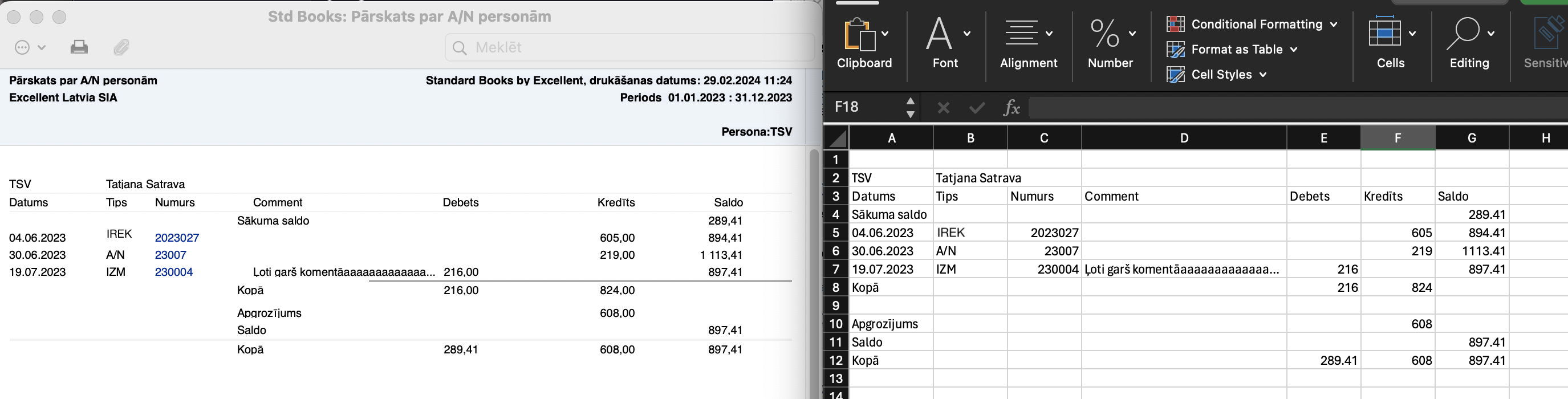Open the ellipsis actions menu

click(29, 47)
